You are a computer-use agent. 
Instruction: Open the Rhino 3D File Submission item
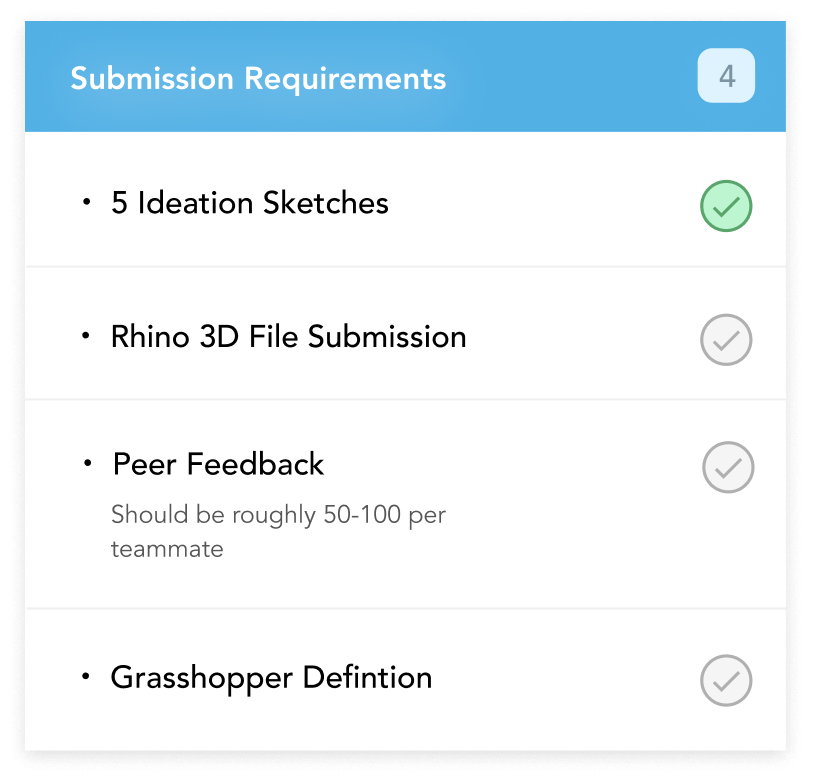click(x=289, y=337)
